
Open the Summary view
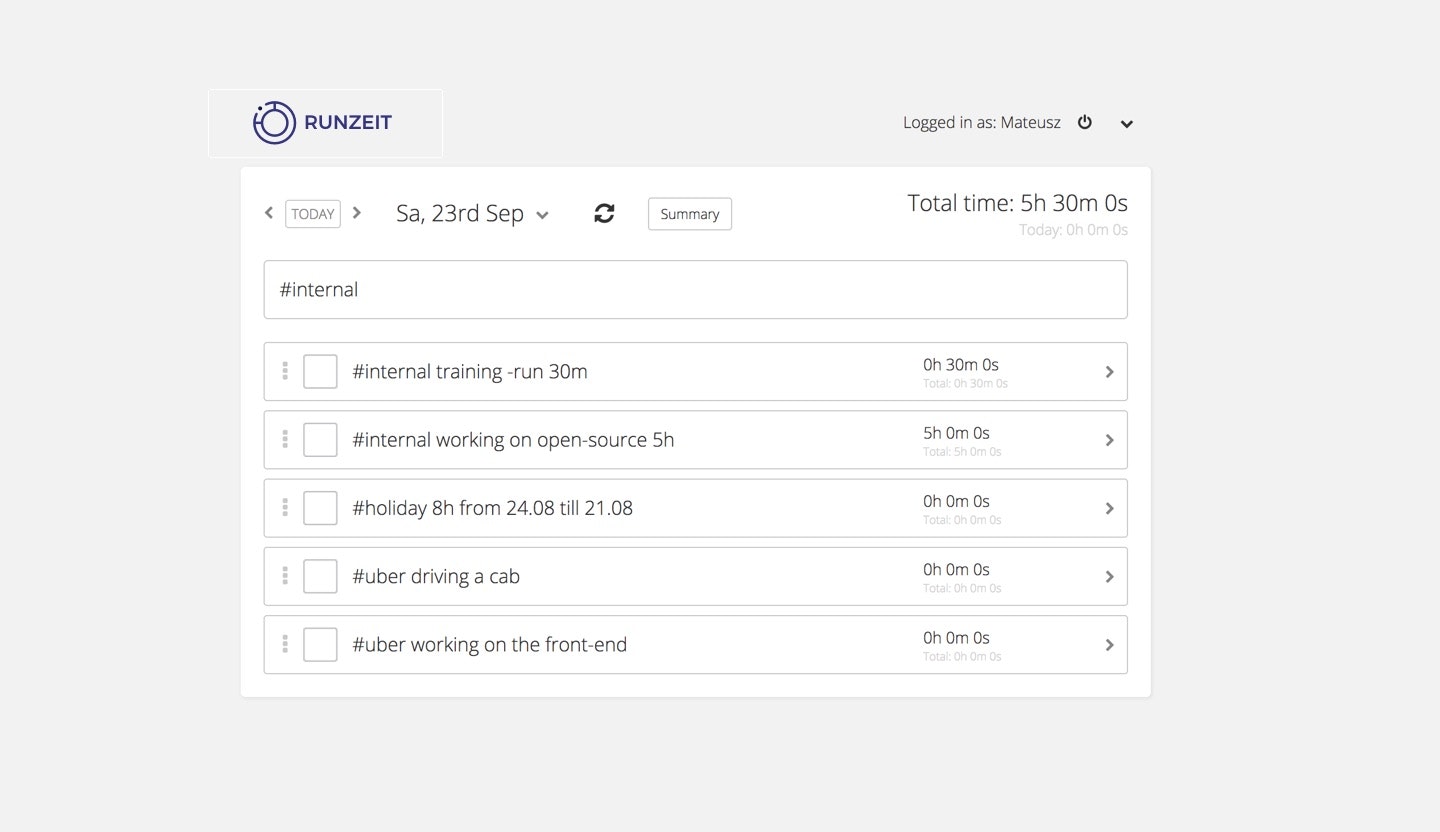690,214
